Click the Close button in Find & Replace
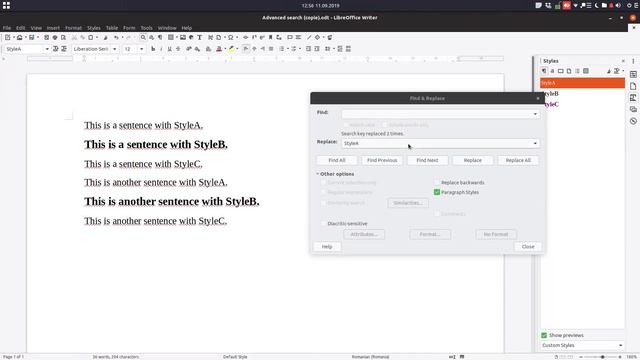This screenshot has height=360, width=640. point(528,247)
